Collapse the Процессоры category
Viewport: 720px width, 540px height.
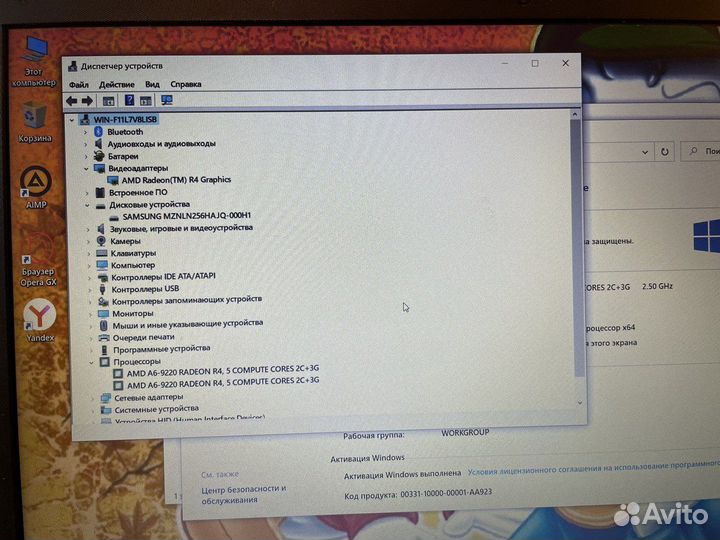point(91,362)
